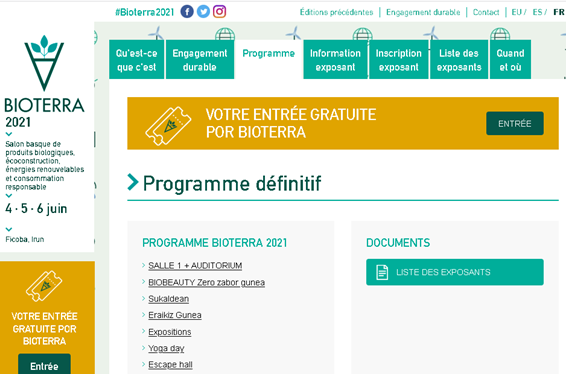Click the Ficoba, Irun location text
The height and width of the screenshot is (374, 566).
tap(25, 239)
